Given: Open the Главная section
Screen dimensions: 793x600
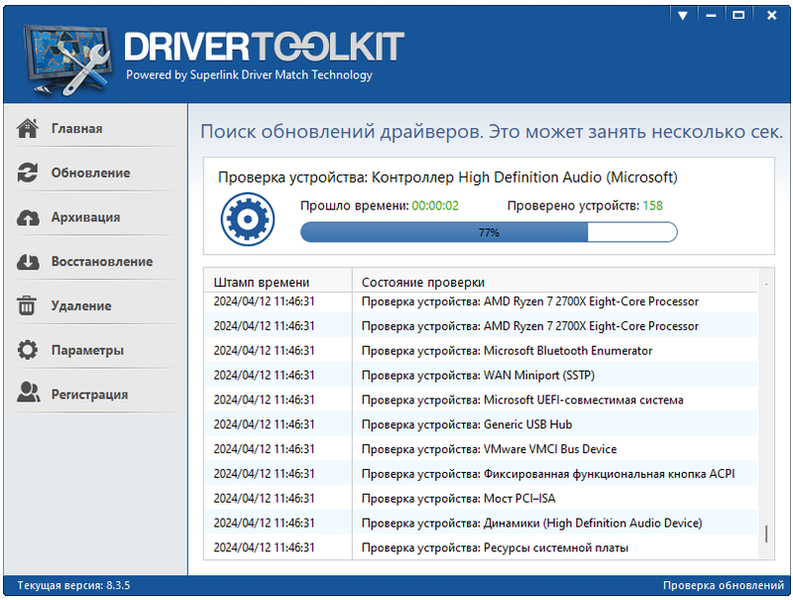Looking at the screenshot, I should pos(96,128).
